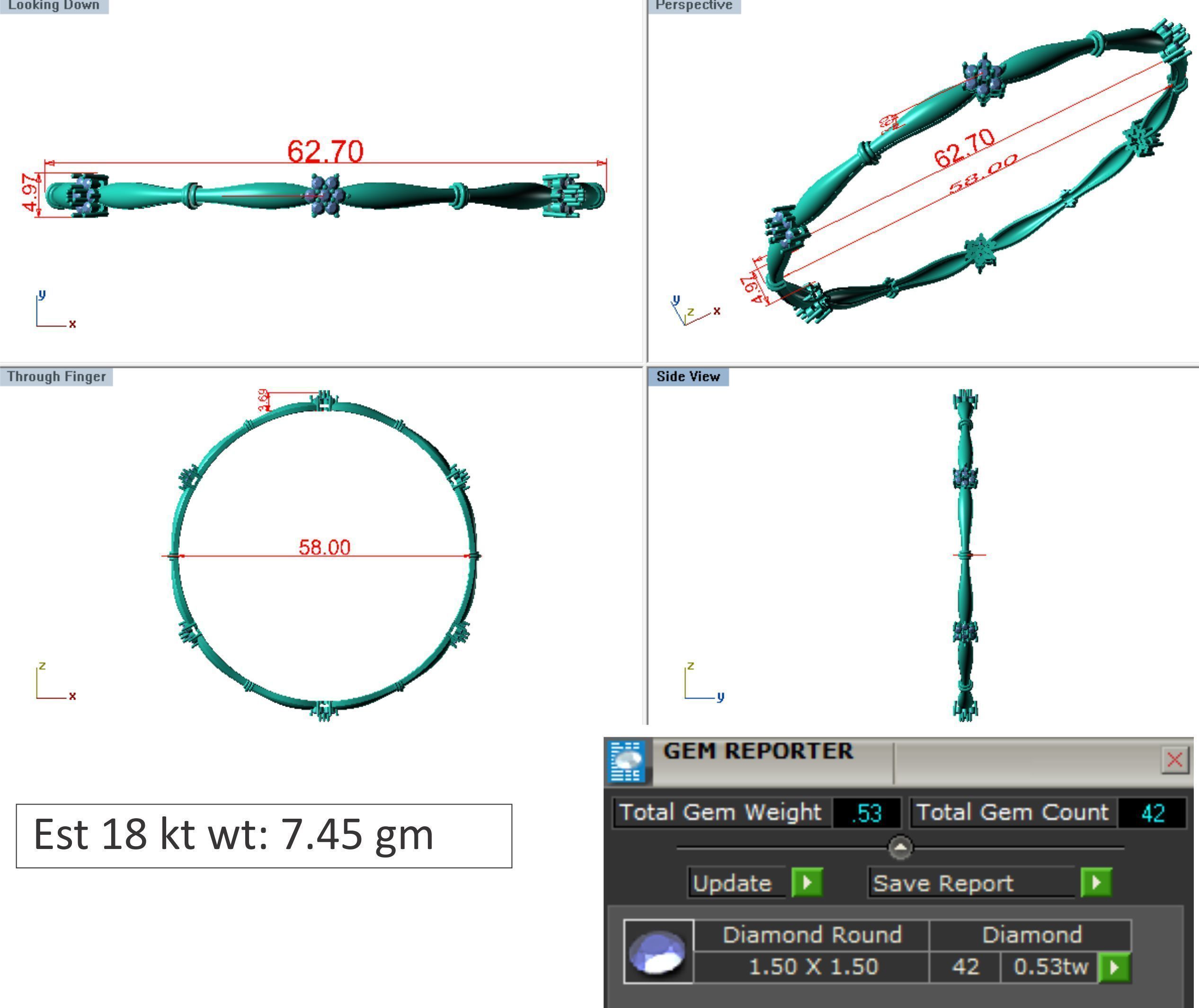This screenshot has width=1199, height=1008.
Task: Close the Gem Reporter panel
Action: tap(1175, 760)
